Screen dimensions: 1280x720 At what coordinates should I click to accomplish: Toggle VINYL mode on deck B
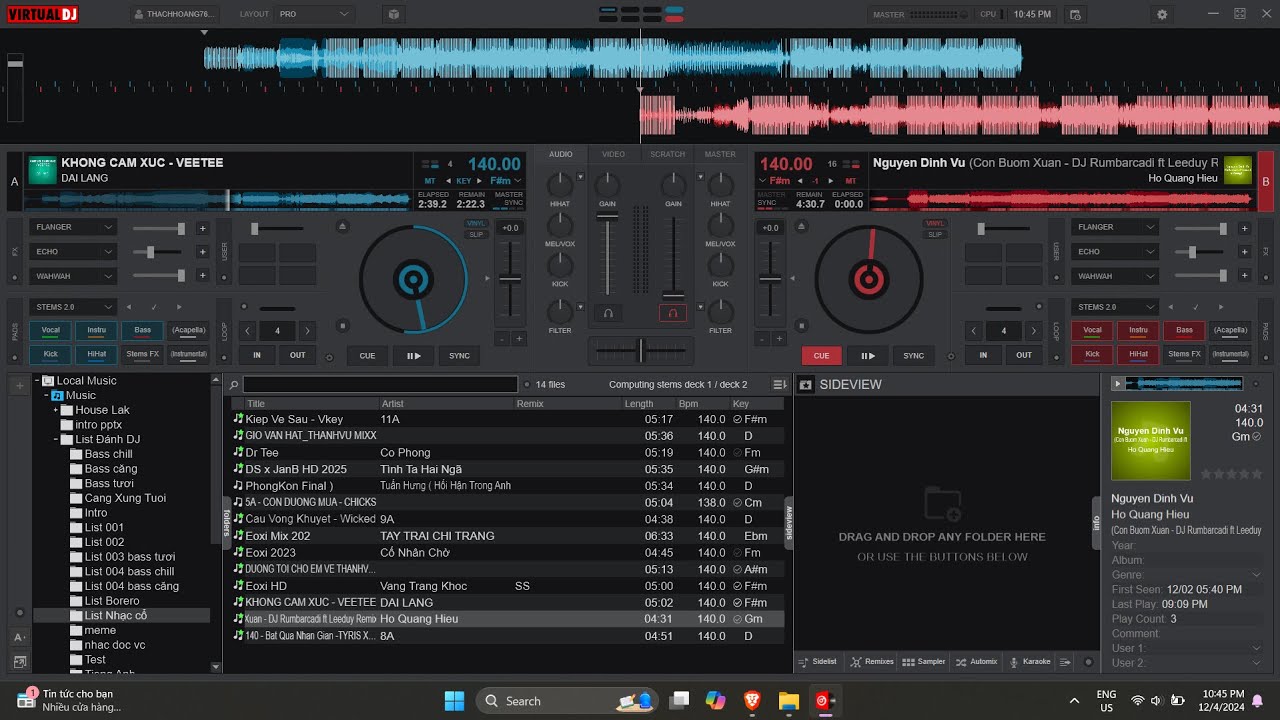click(x=935, y=223)
